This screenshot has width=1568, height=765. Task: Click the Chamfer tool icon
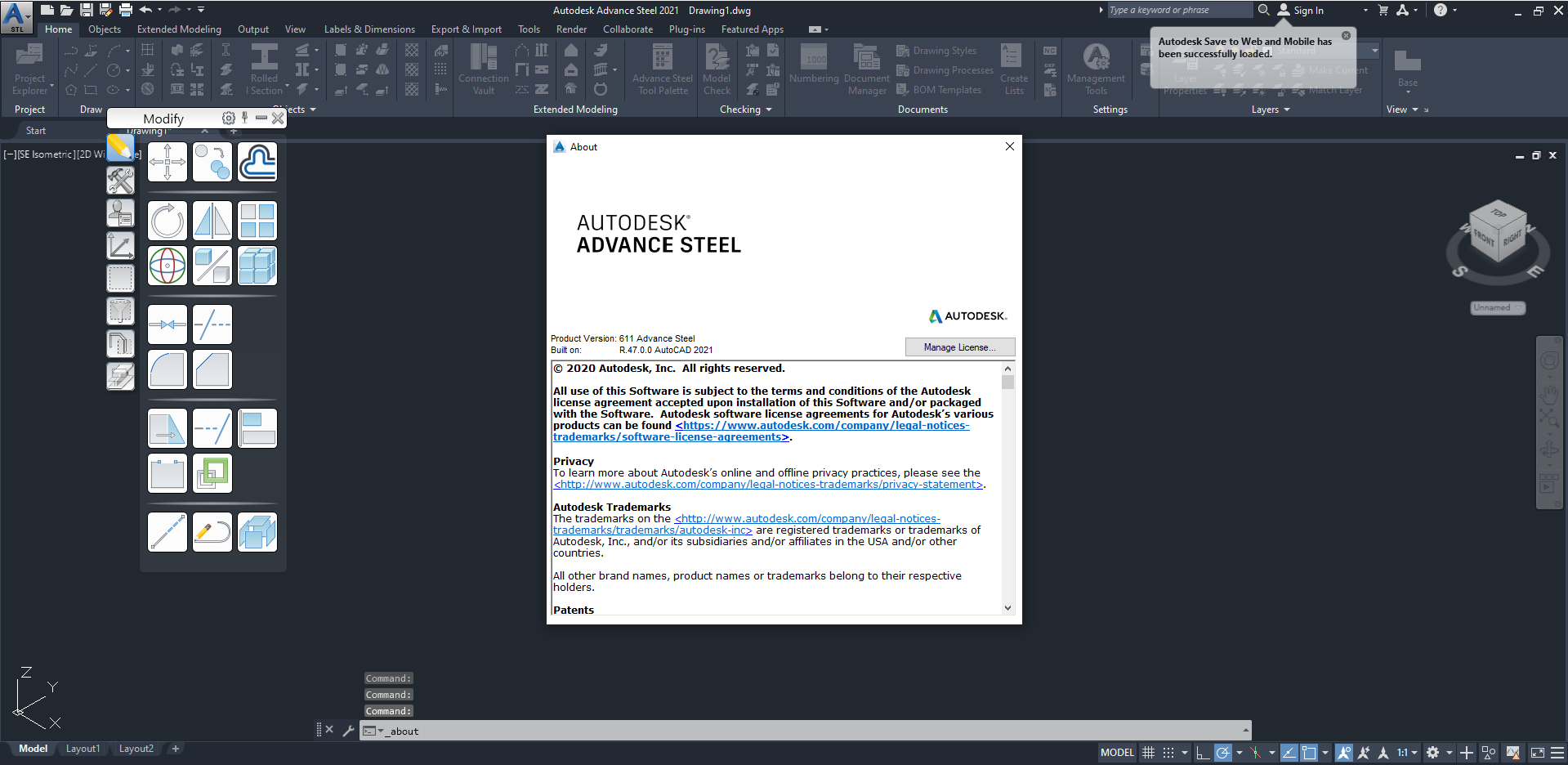(212, 369)
